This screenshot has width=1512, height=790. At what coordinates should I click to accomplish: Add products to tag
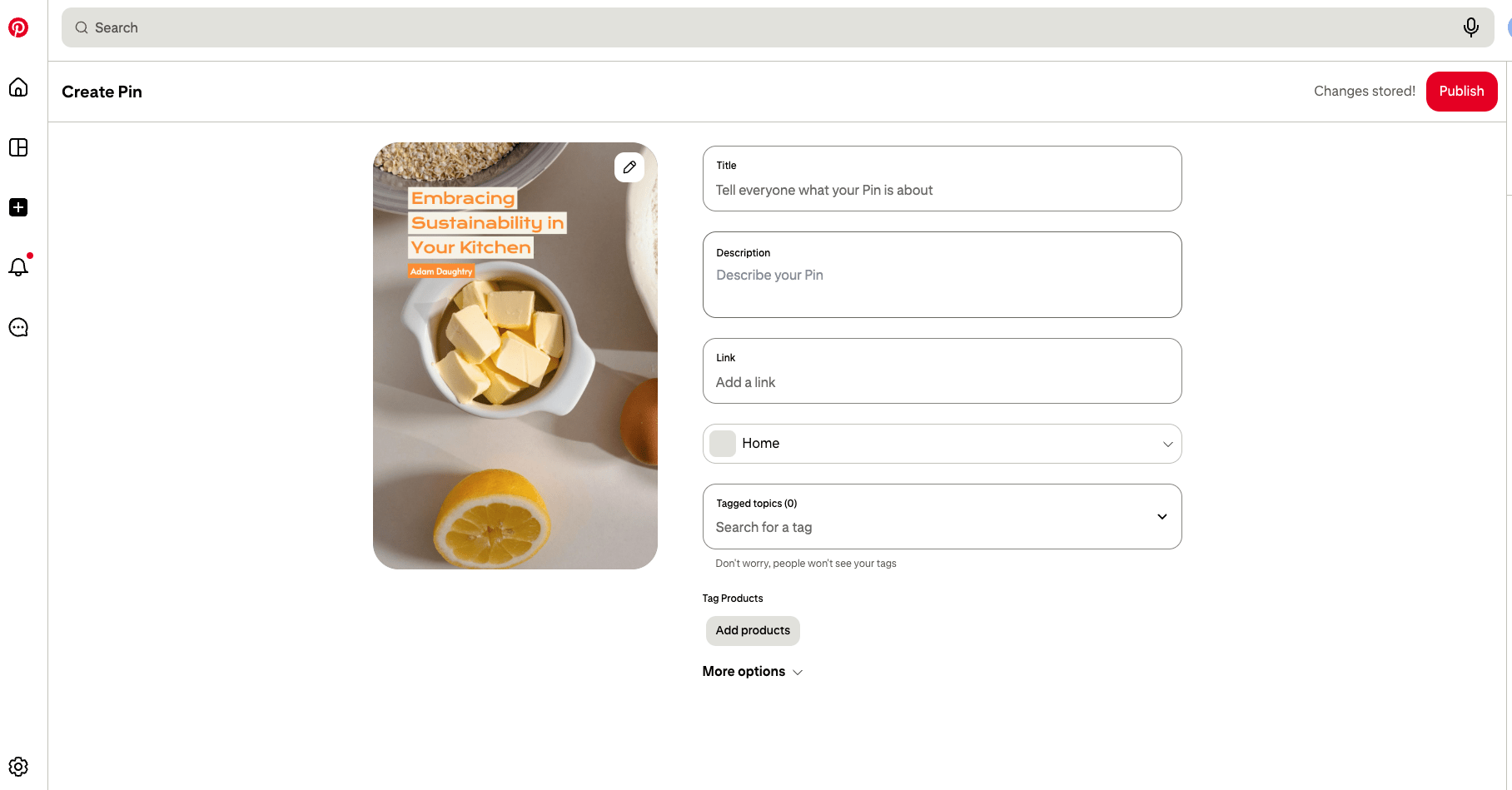(x=753, y=631)
